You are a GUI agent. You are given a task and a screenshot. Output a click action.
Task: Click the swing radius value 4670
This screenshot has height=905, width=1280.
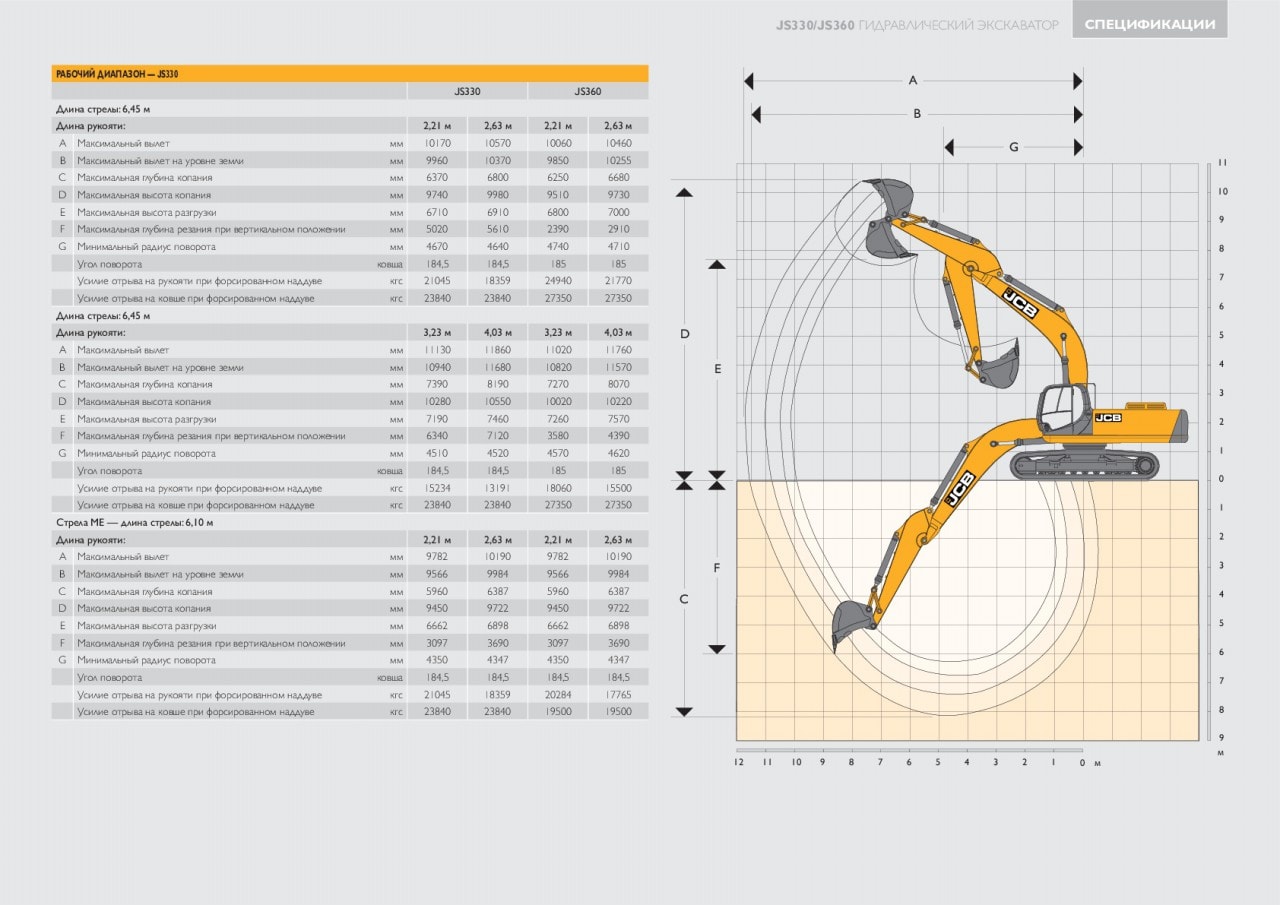(437, 246)
